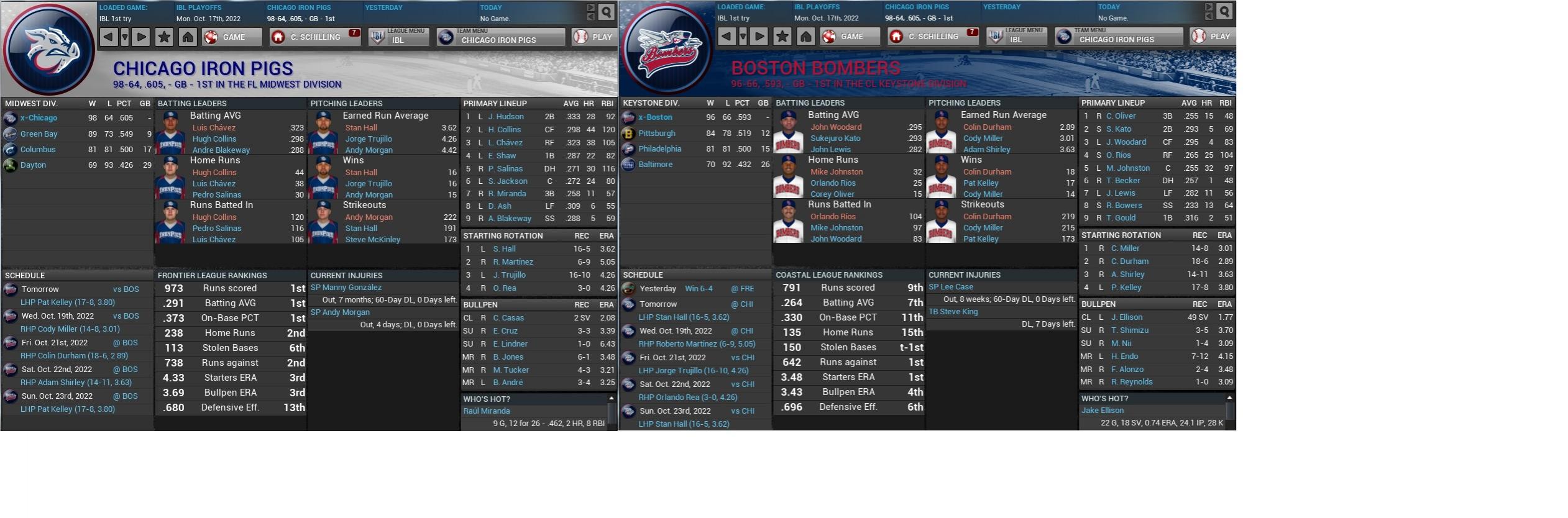The image size is (1568, 518).
Task: Click Green Bay team logo in standings
Action: coord(10,134)
